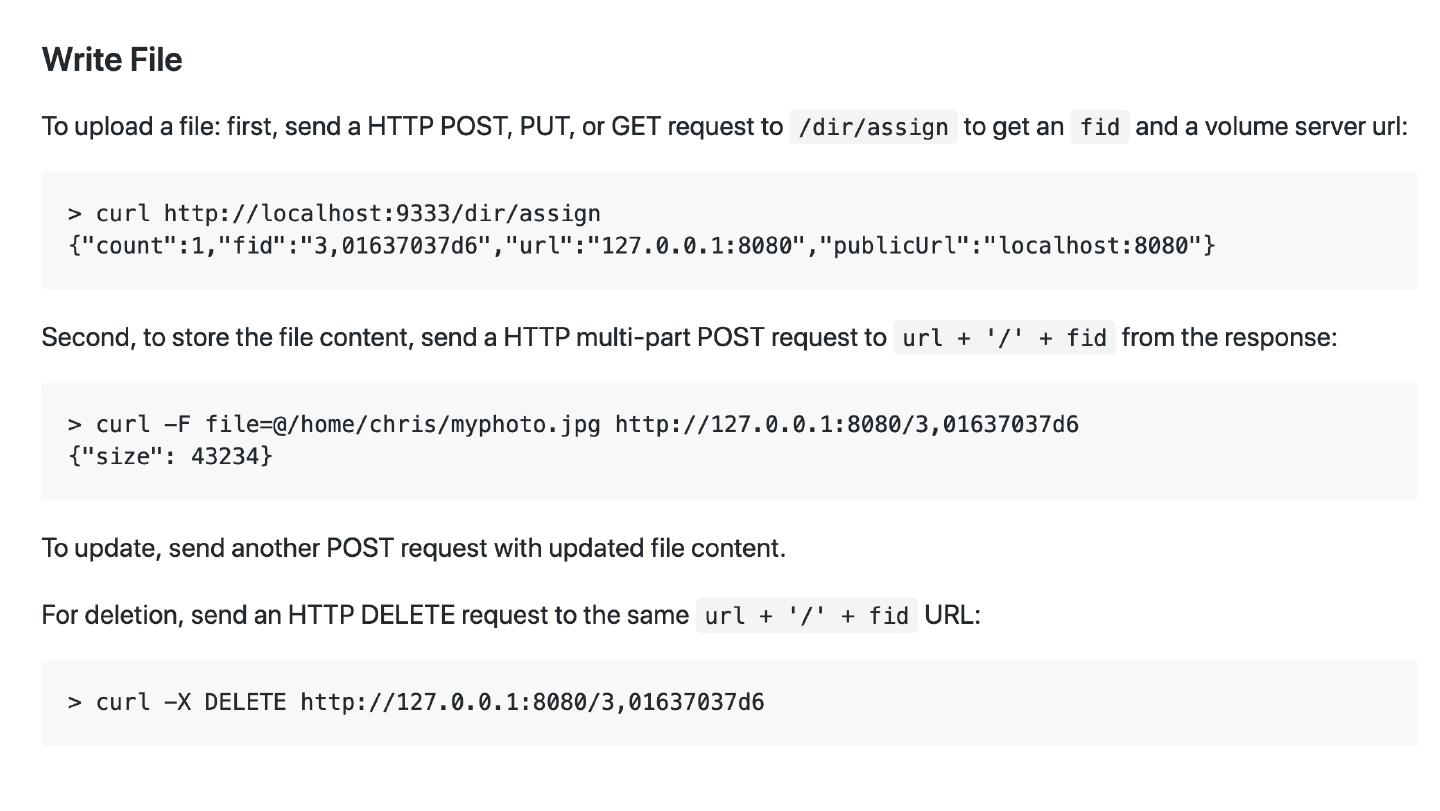This screenshot has width=1440, height=811.
Task: Click url + '/' + fid code before 'from the response'
Action: pos(1004,339)
